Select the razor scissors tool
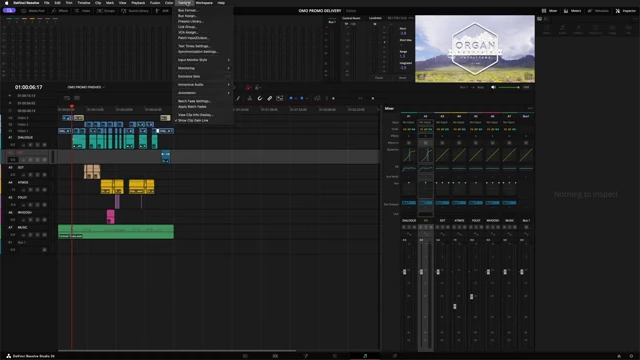The image size is (640, 360). point(249,98)
